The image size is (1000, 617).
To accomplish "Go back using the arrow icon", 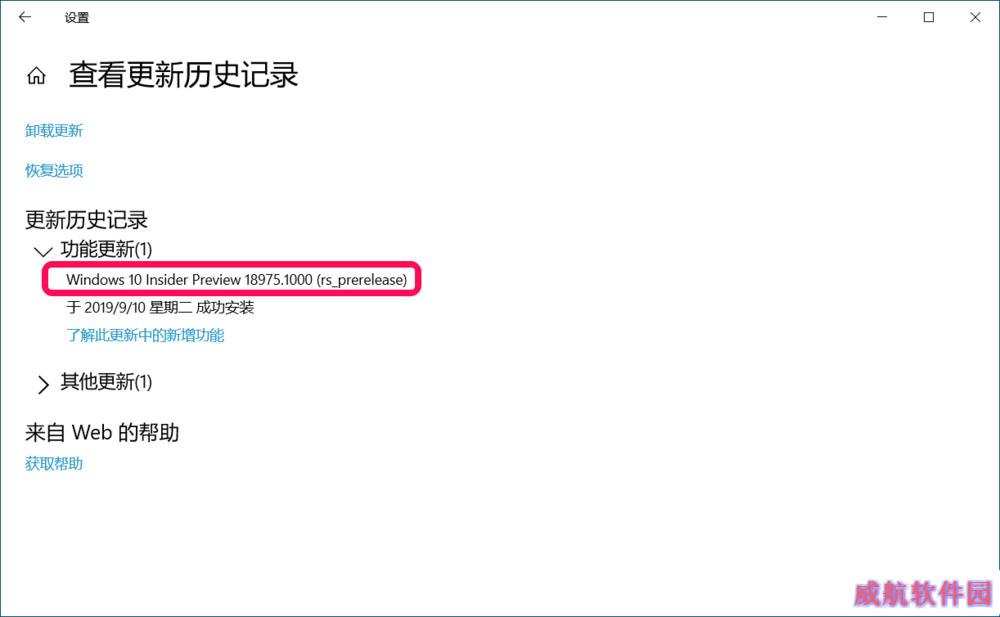I will tap(25, 17).
